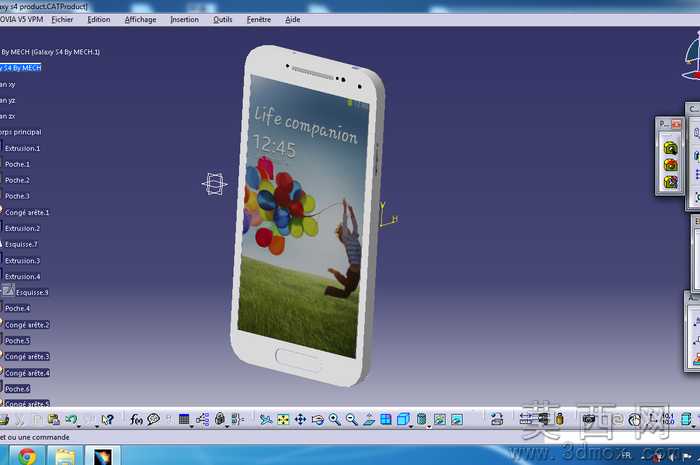
Task: Select Extrusion.2 feature in tree
Action: tap(22, 228)
